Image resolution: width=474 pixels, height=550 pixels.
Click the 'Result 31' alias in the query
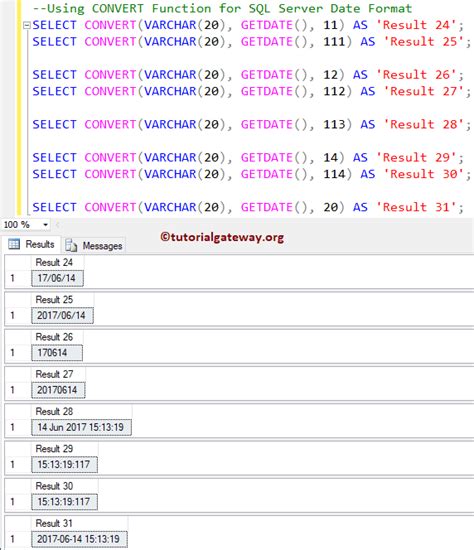416,207
